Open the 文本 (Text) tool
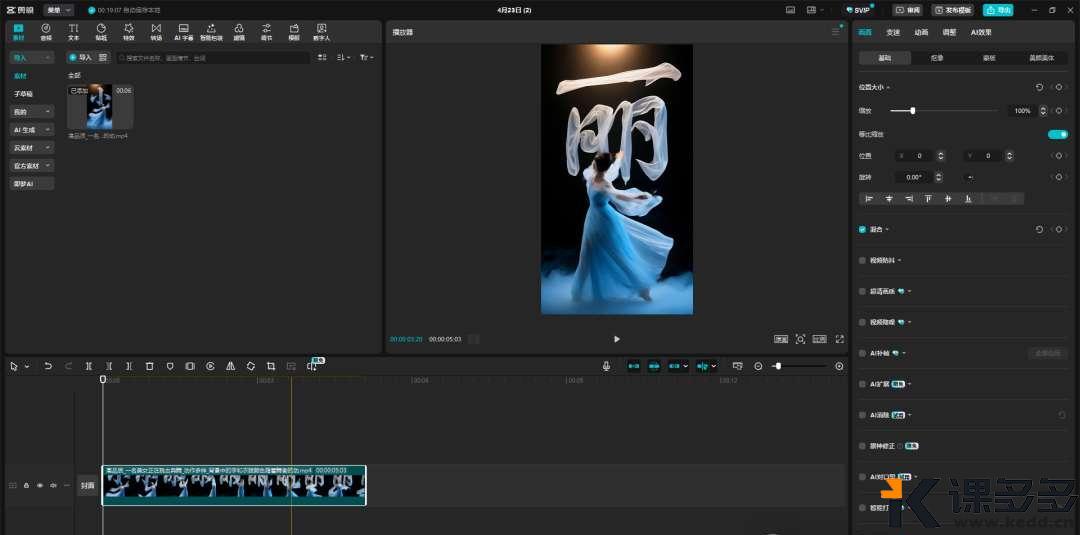 tap(73, 31)
